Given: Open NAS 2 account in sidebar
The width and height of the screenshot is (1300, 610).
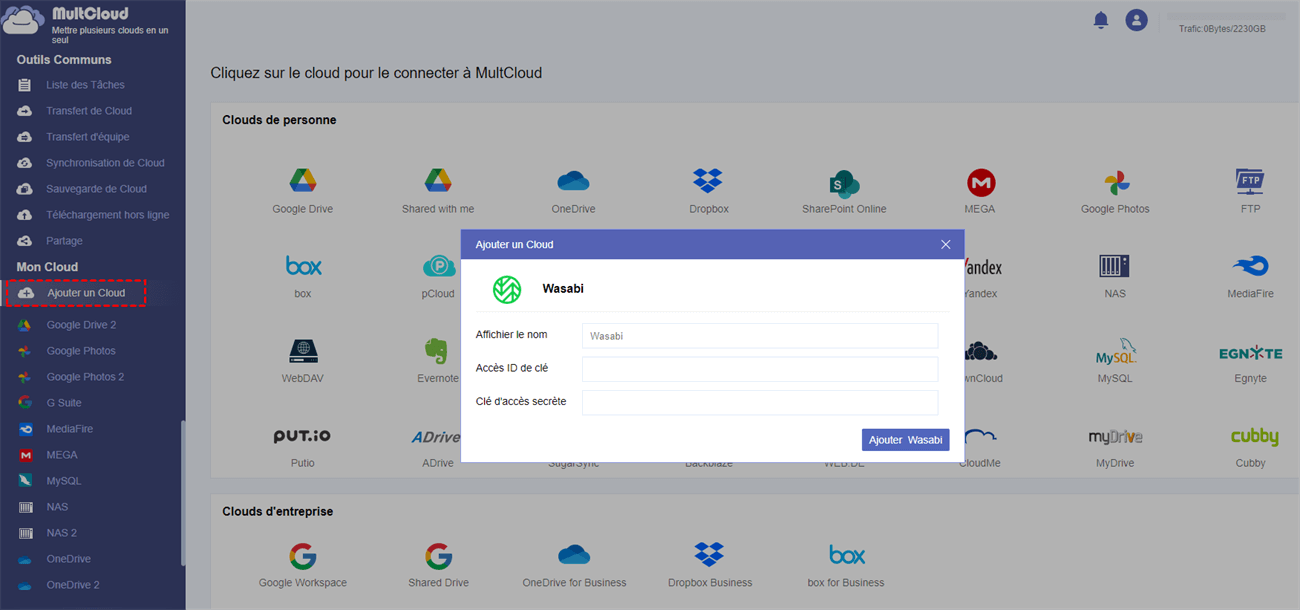Looking at the screenshot, I should point(61,533).
